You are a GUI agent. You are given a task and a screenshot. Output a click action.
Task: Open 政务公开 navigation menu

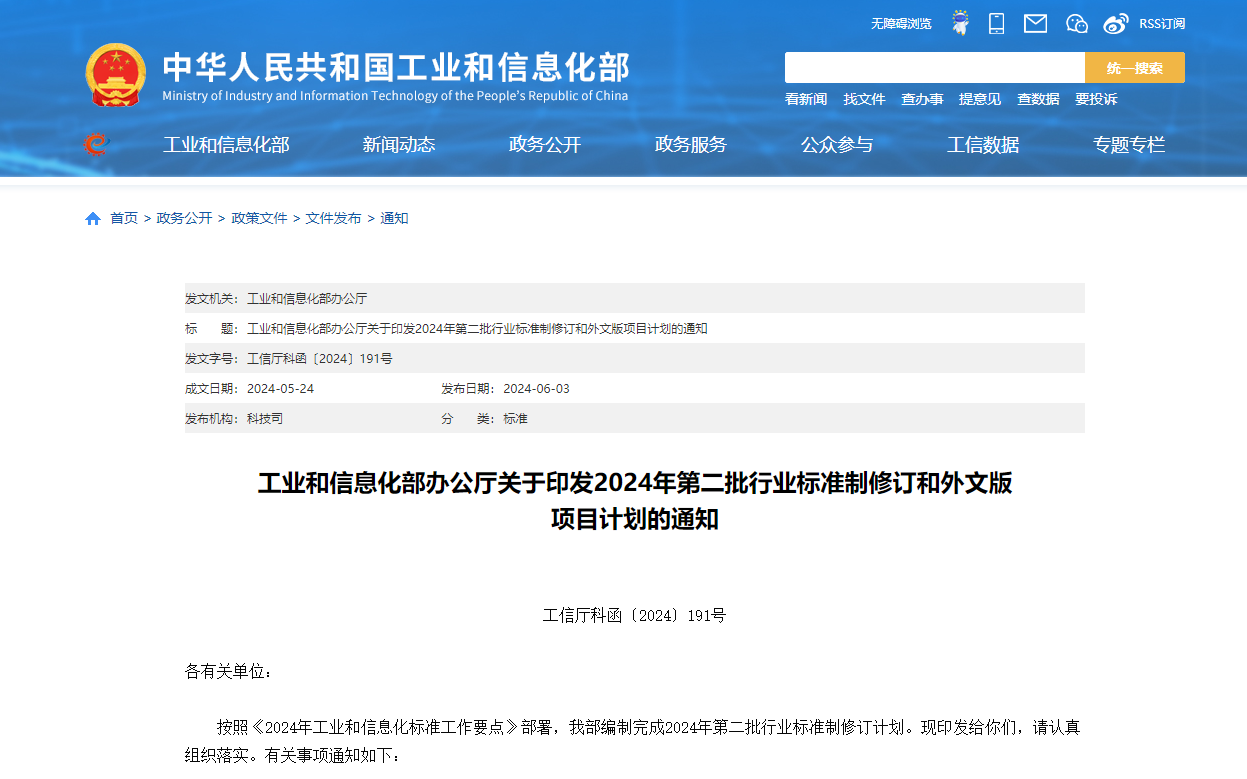(545, 145)
